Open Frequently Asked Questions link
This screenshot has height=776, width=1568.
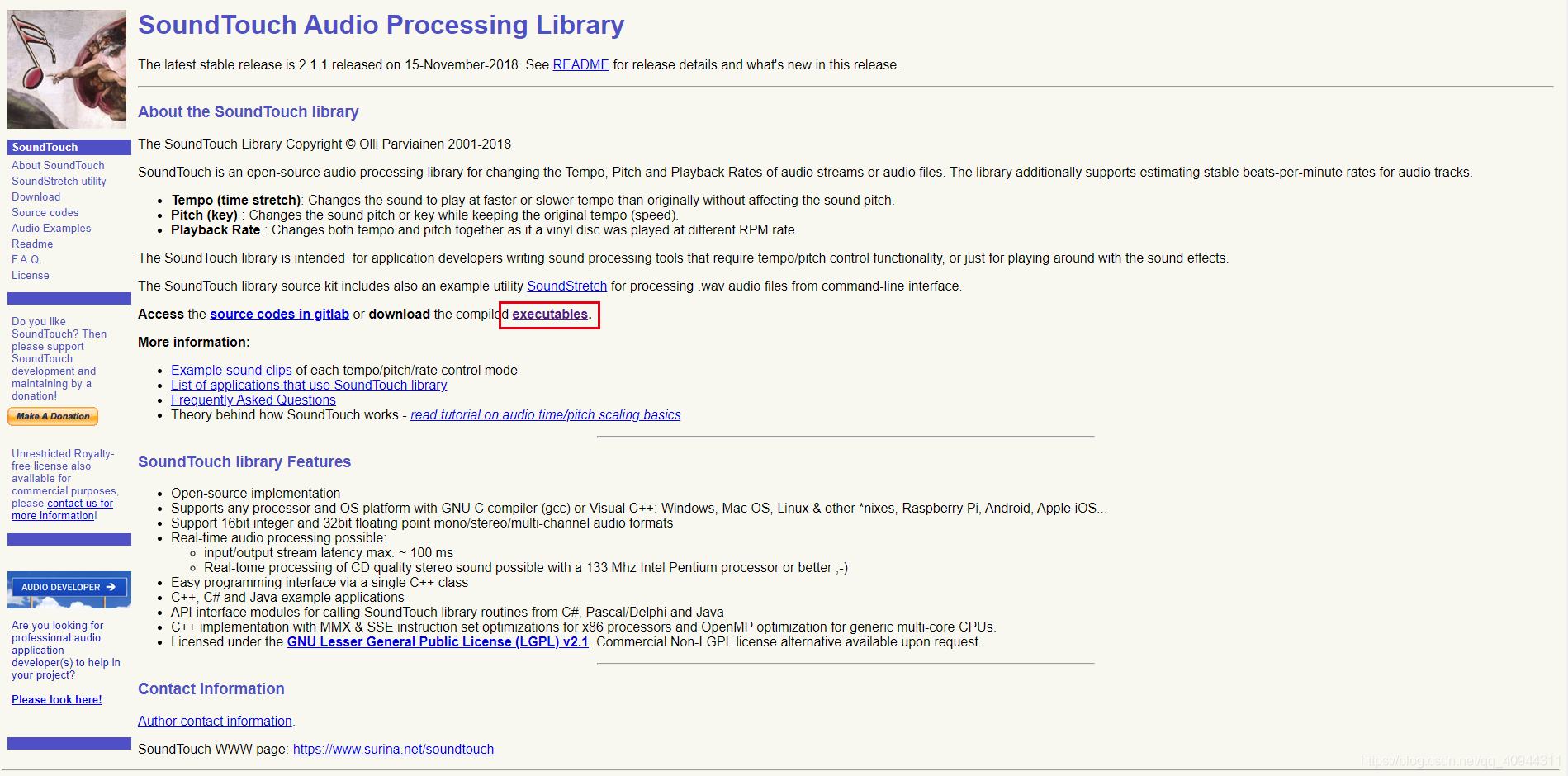(x=253, y=400)
